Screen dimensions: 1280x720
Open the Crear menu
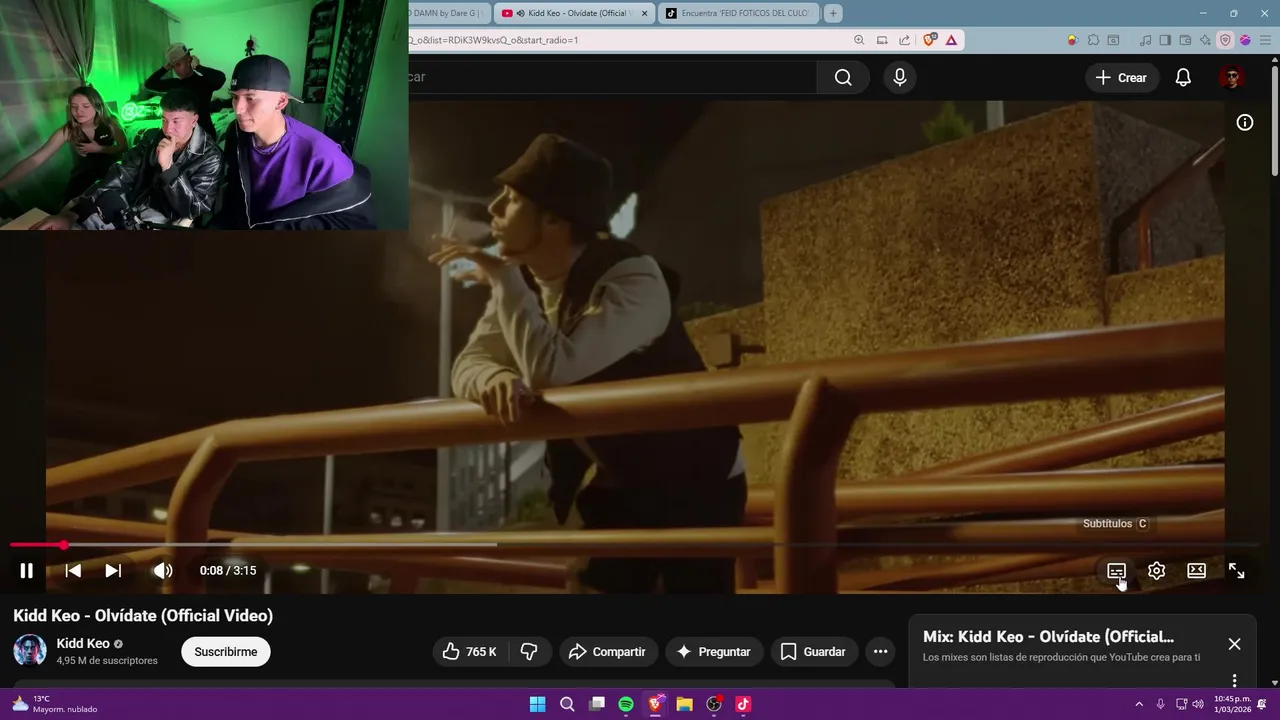(x=1121, y=77)
